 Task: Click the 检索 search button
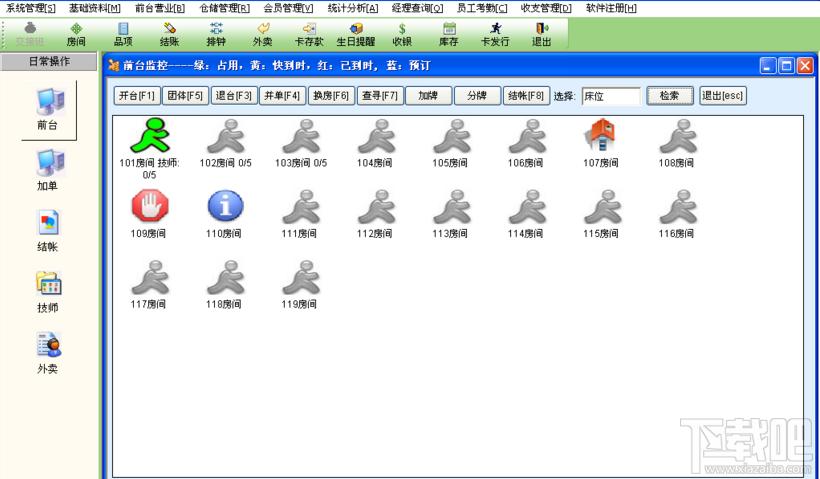pos(670,96)
